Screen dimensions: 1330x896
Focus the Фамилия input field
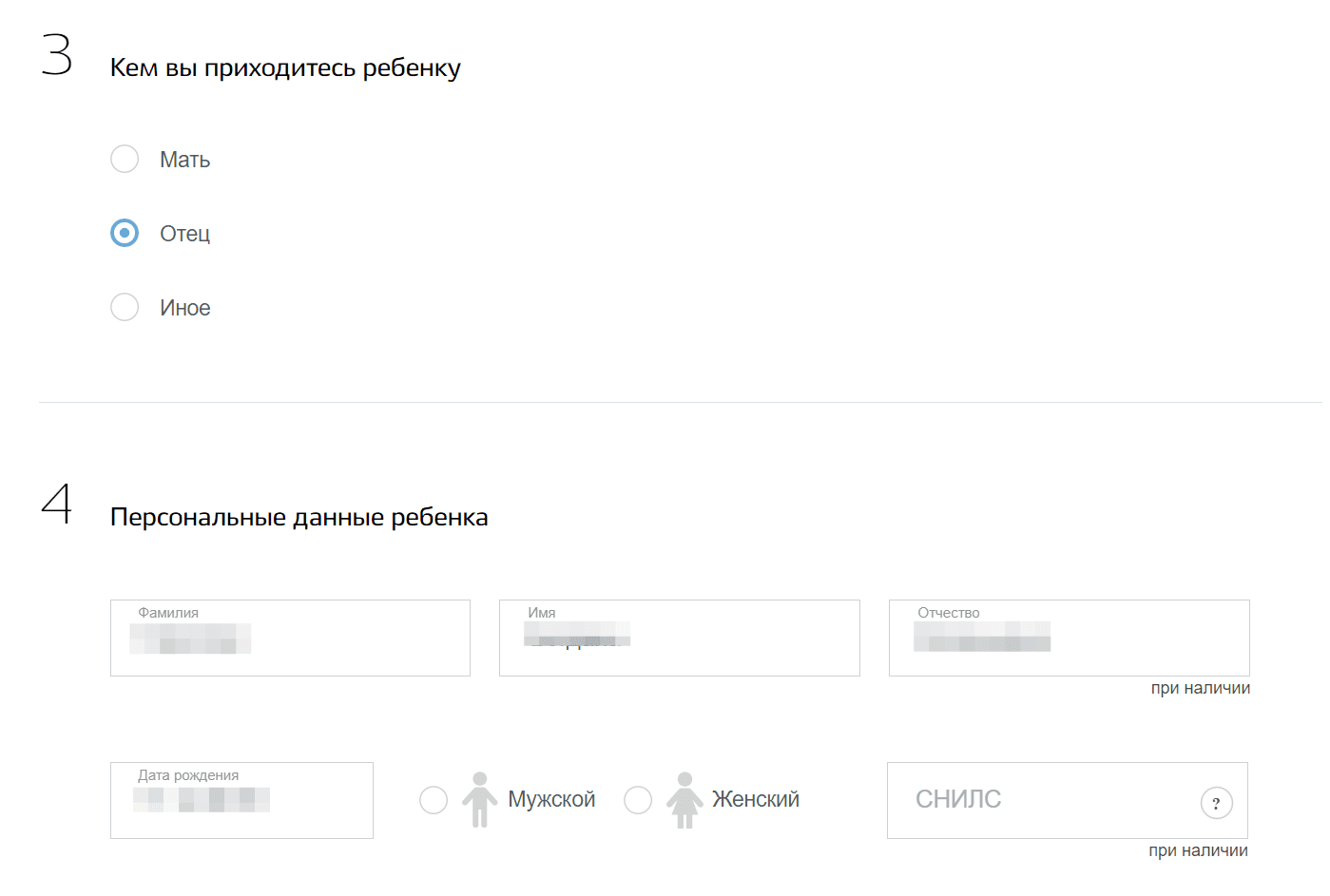click(290, 639)
